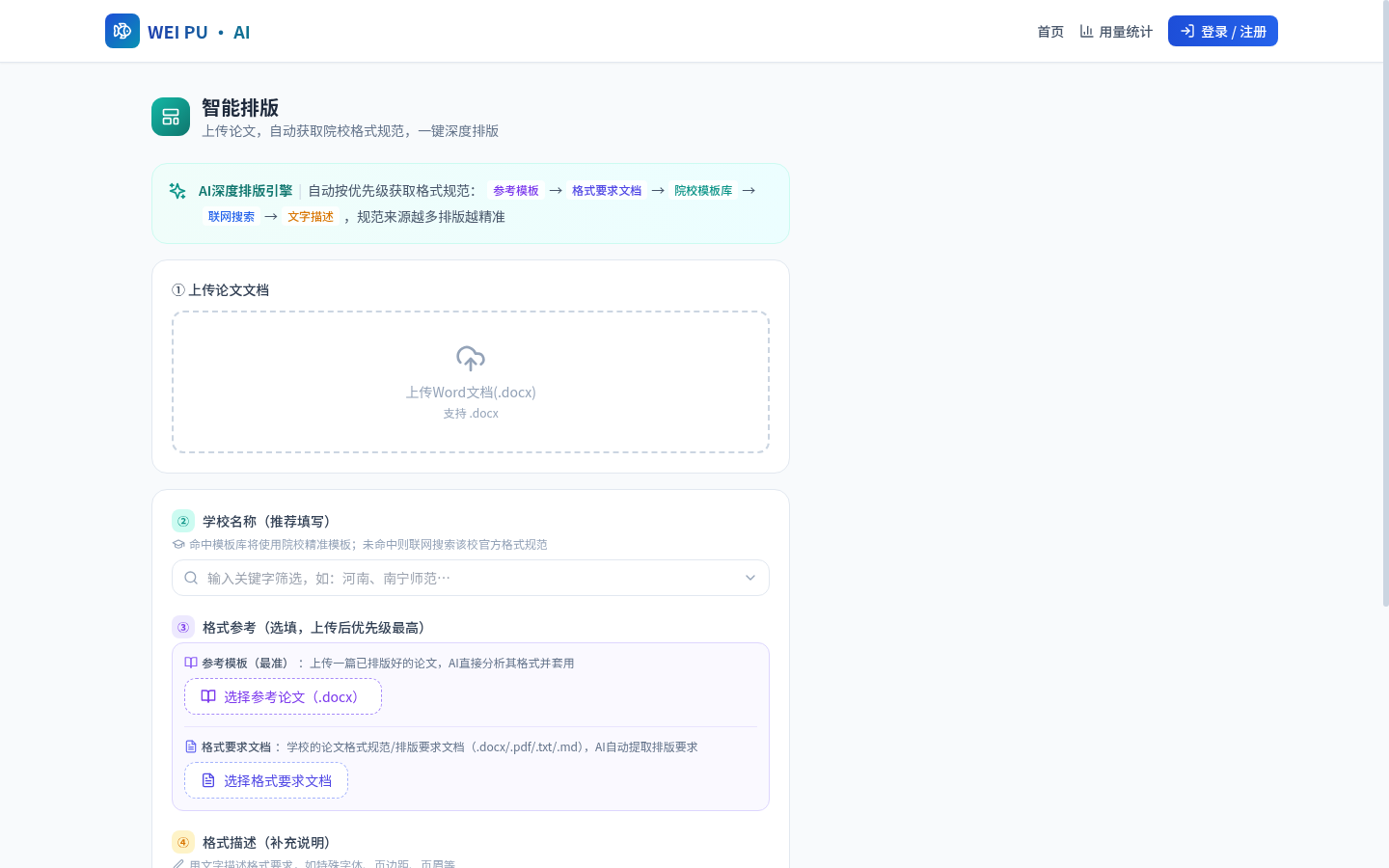1389x868 pixels.
Task: Click the step ③ circled number badge
Action: pyautogui.click(x=183, y=627)
